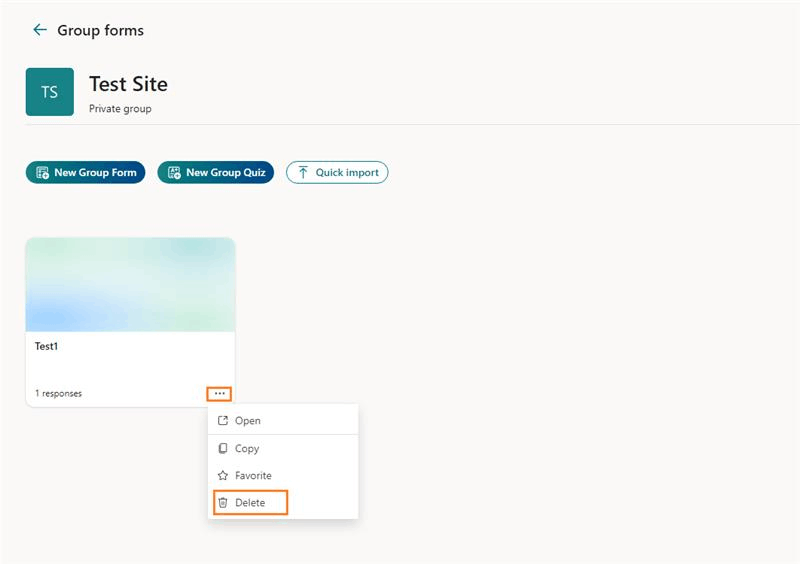The width and height of the screenshot is (800, 564).
Task: Create a New Group Form
Action: click(86, 173)
